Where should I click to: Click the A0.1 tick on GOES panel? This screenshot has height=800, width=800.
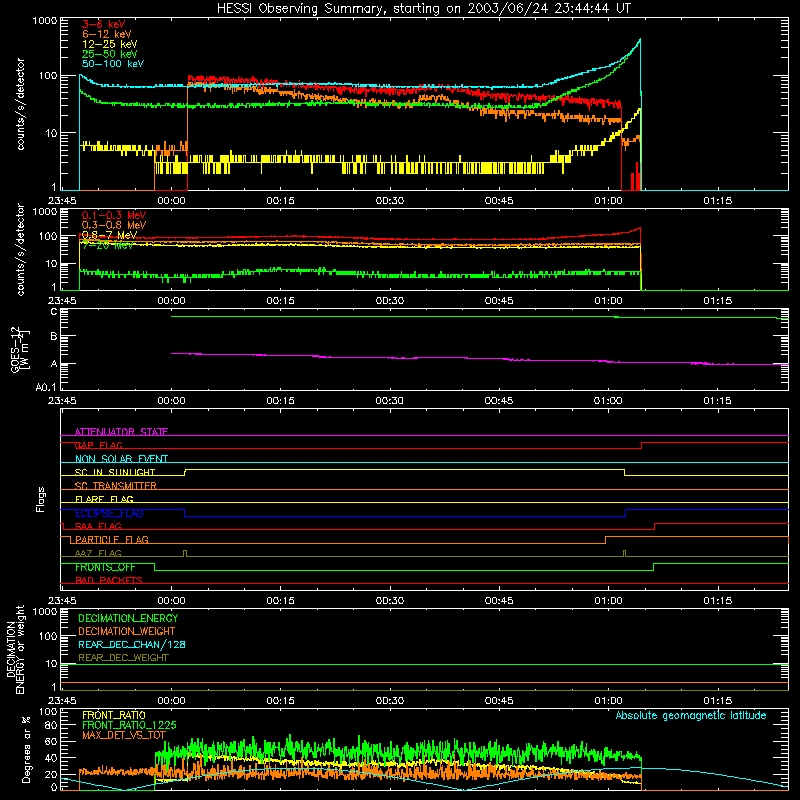click(46, 388)
